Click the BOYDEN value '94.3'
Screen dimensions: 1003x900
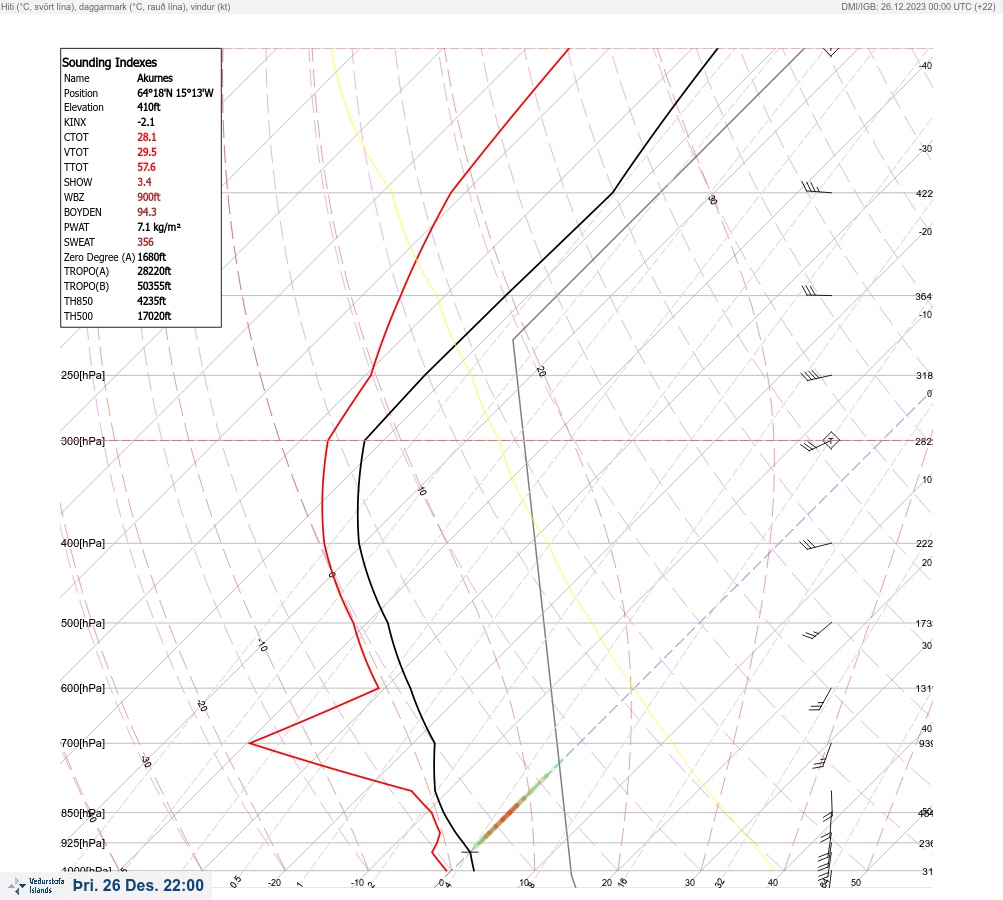146,212
